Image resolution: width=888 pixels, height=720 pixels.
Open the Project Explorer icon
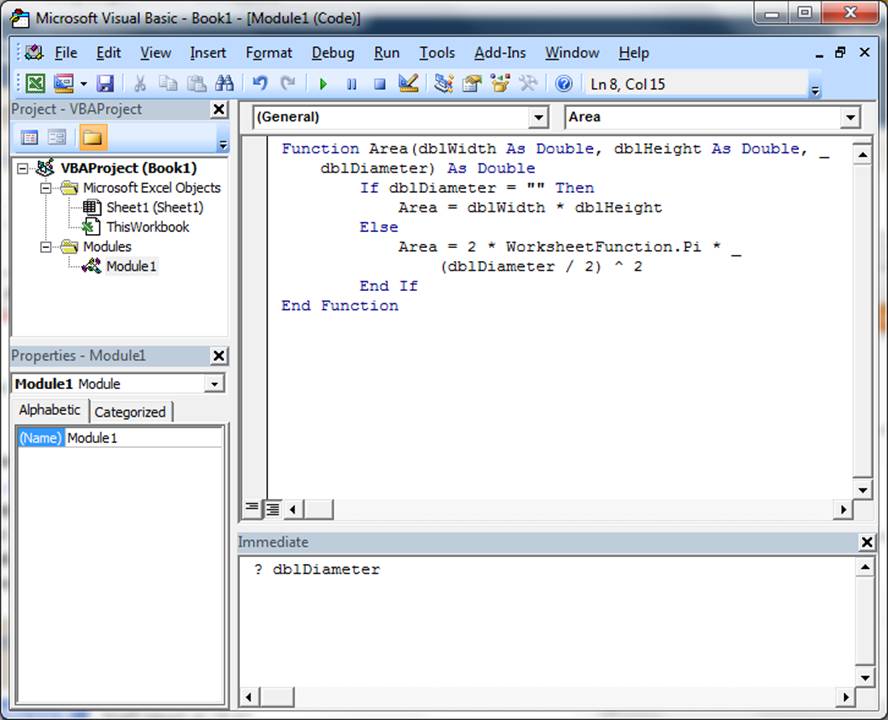click(443, 84)
